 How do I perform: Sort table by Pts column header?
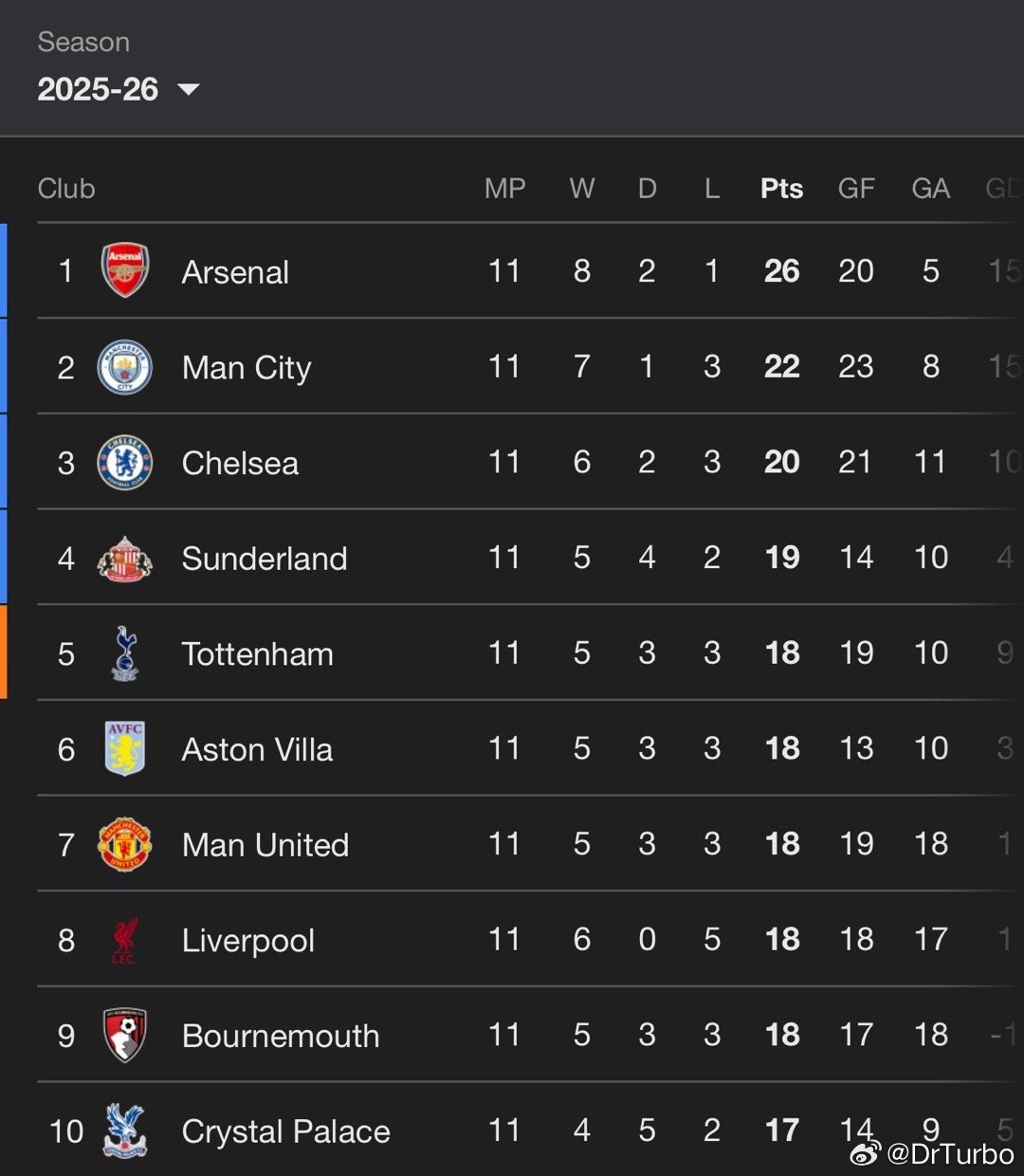[x=781, y=189]
